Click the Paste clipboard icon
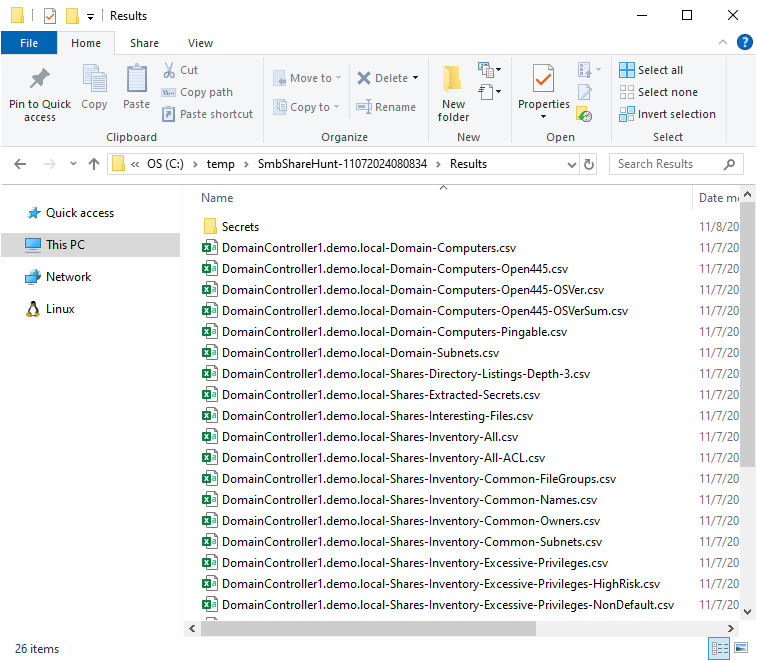The image size is (757, 661). [x=136, y=80]
